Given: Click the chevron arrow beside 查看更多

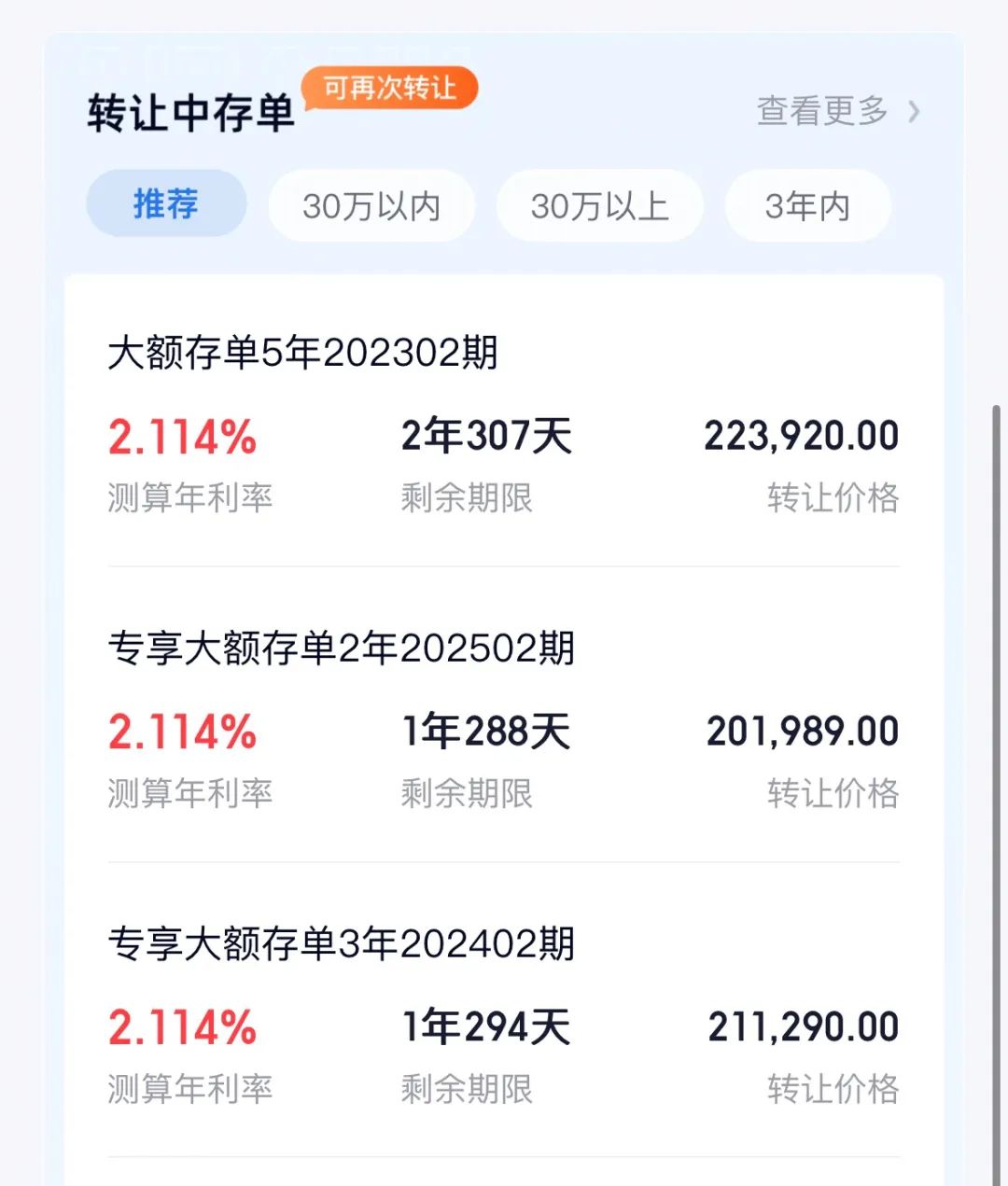Looking at the screenshot, I should [914, 112].
